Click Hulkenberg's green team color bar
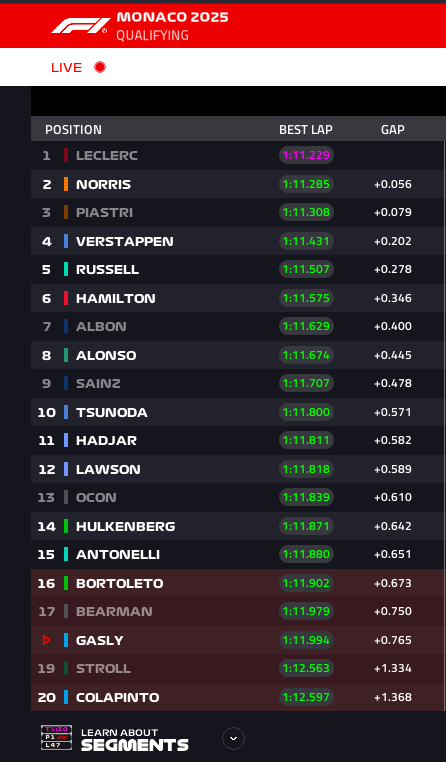This screenshot has width=446, height=762. coord(66,526)
